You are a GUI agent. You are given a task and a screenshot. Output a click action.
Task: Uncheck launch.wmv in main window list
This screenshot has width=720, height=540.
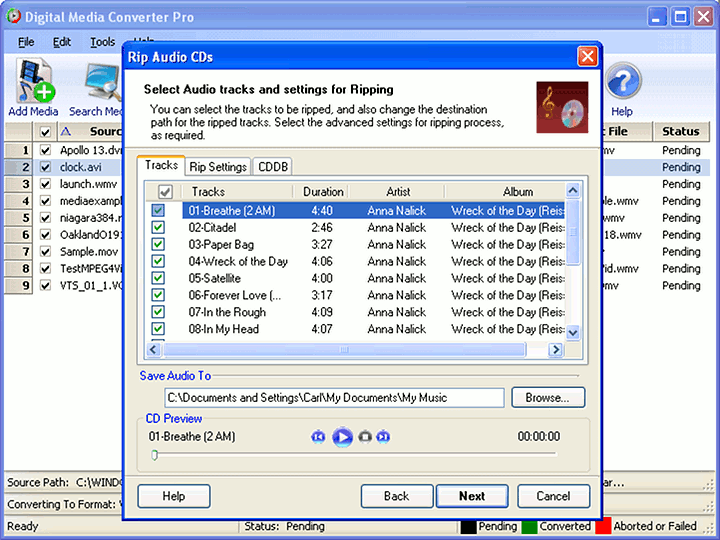pos(45,184)
